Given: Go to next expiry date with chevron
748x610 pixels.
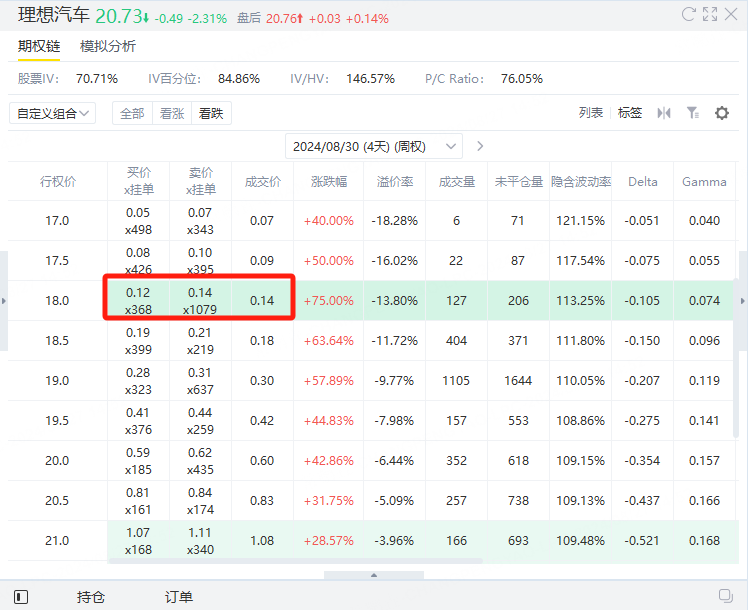Looking at the screenshot, I should point(480,146).
